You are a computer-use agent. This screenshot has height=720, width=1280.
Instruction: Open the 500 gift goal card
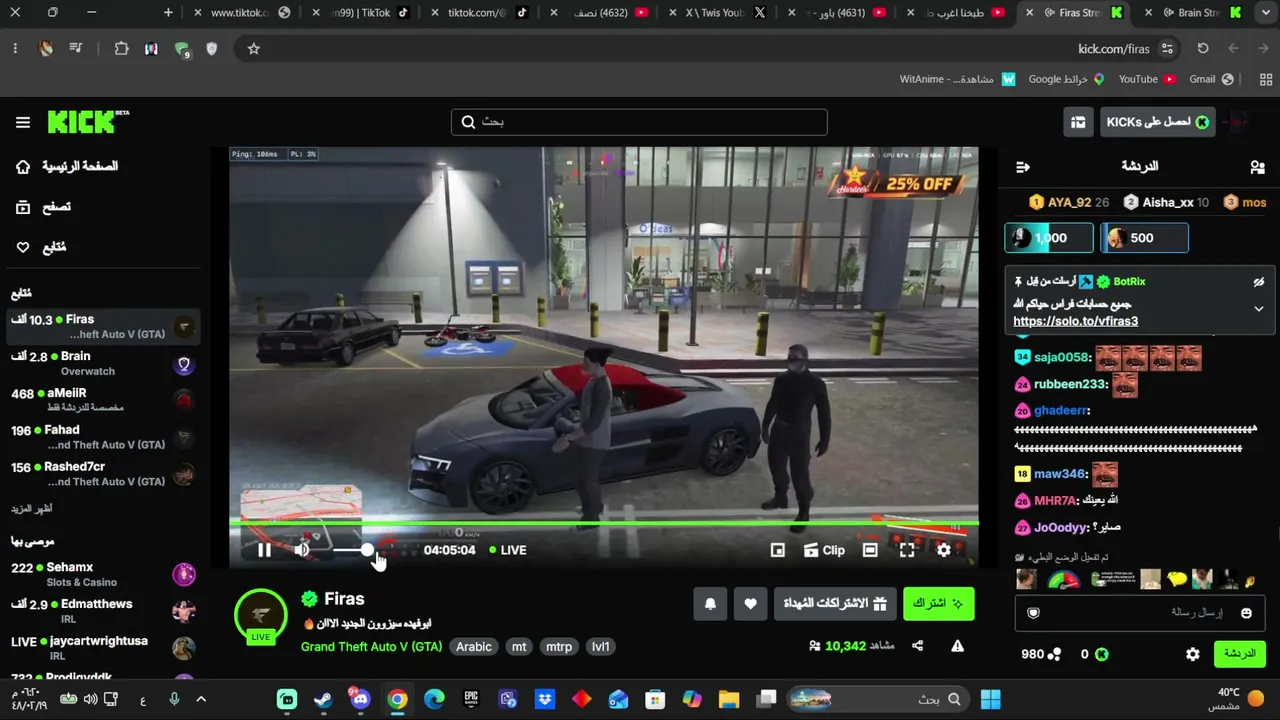(x=1144, y=238)
